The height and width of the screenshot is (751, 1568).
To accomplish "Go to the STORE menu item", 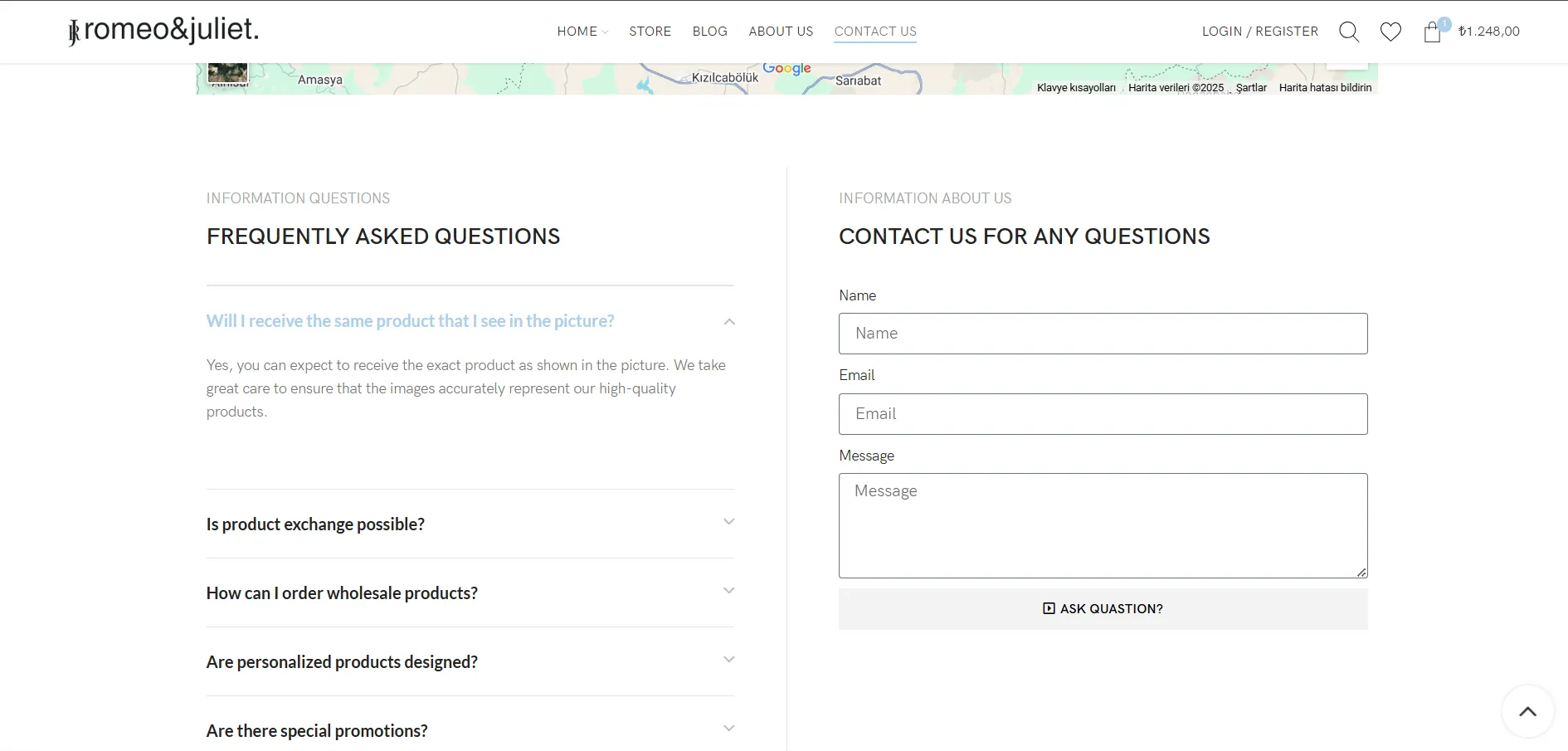I will pyautogui.click(x=650, y=32).
